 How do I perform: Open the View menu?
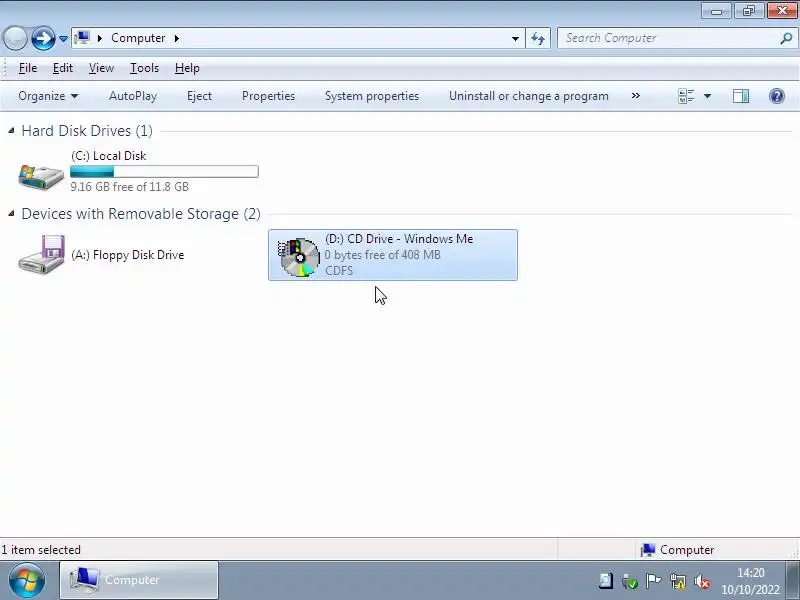pyautogui.click(x=101, y=68)
